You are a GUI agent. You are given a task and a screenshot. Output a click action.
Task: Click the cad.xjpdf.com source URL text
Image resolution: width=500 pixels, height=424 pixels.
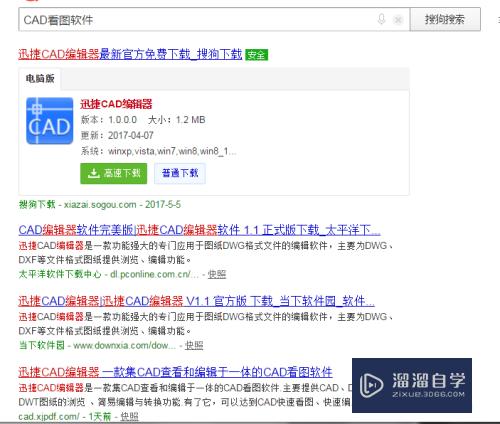pyautogui.click(x=49, y=416)
